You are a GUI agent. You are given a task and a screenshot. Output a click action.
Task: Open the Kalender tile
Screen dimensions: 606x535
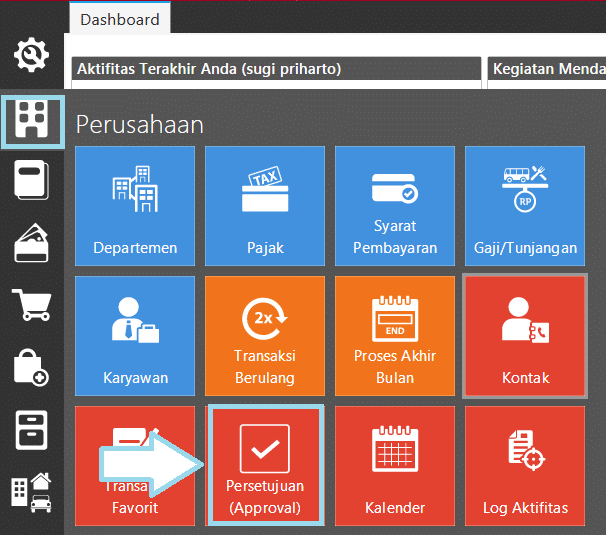point(395,465)
